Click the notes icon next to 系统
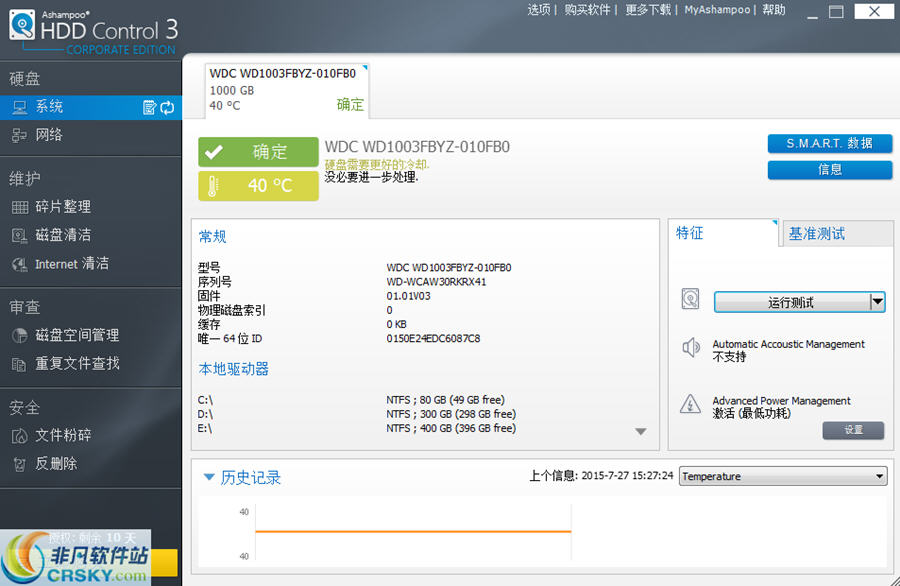 [x=149, y=108]
